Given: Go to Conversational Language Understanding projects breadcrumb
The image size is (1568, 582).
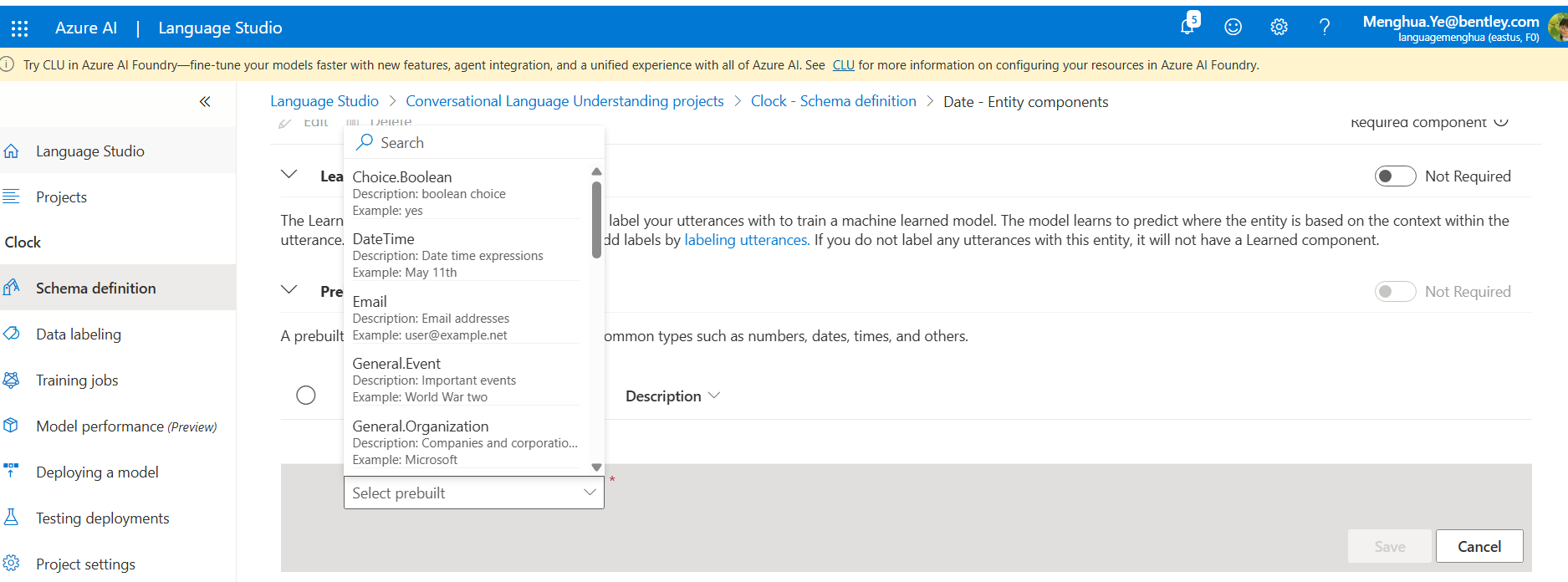Looking at the screenshot, I should pyautogui.click(x=564, y=101).
